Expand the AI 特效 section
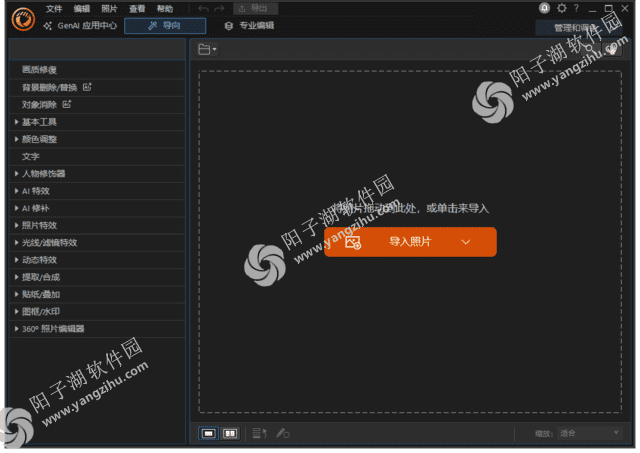The height and width of the screenshot is (453, 640). 97,191
